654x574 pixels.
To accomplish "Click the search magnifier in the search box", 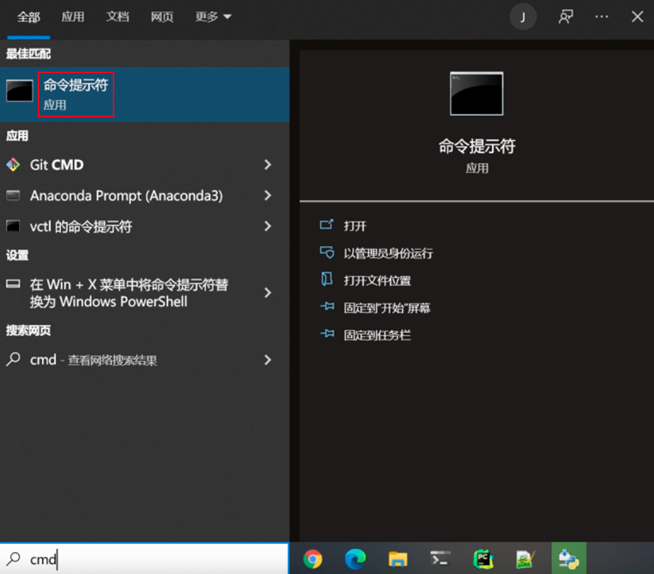I will point(13,558).
